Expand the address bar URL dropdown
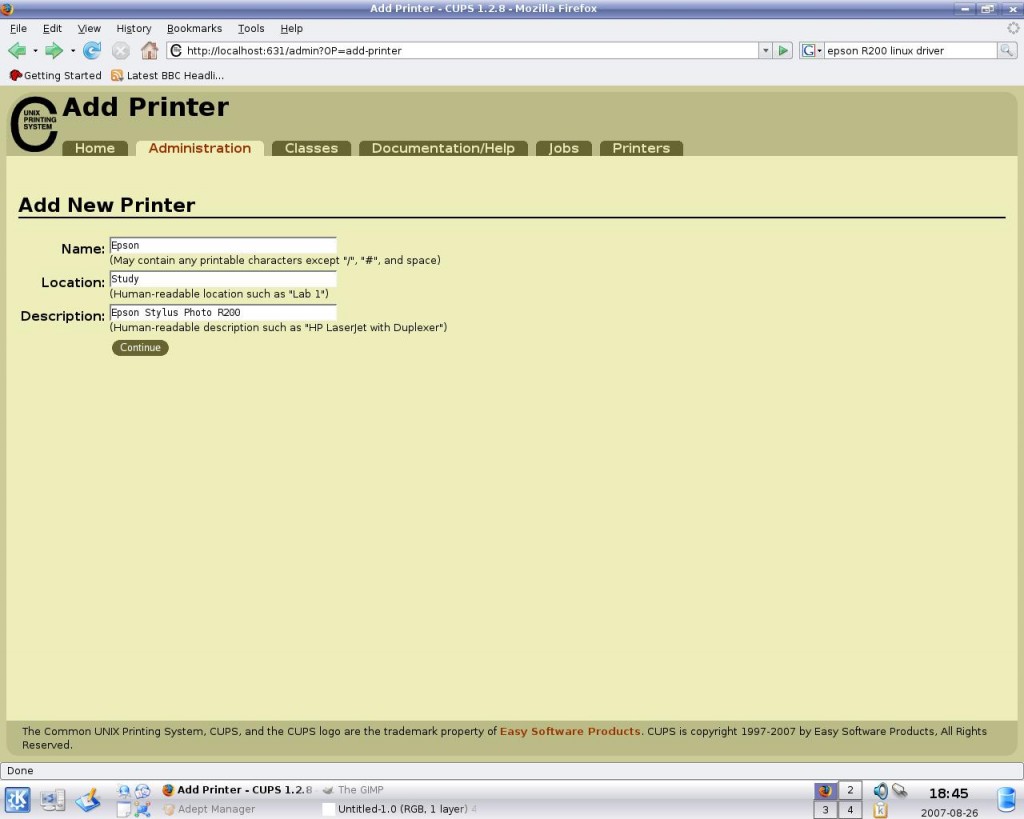The width and height of the screenshot is (1024, 819). coord(765,50)
